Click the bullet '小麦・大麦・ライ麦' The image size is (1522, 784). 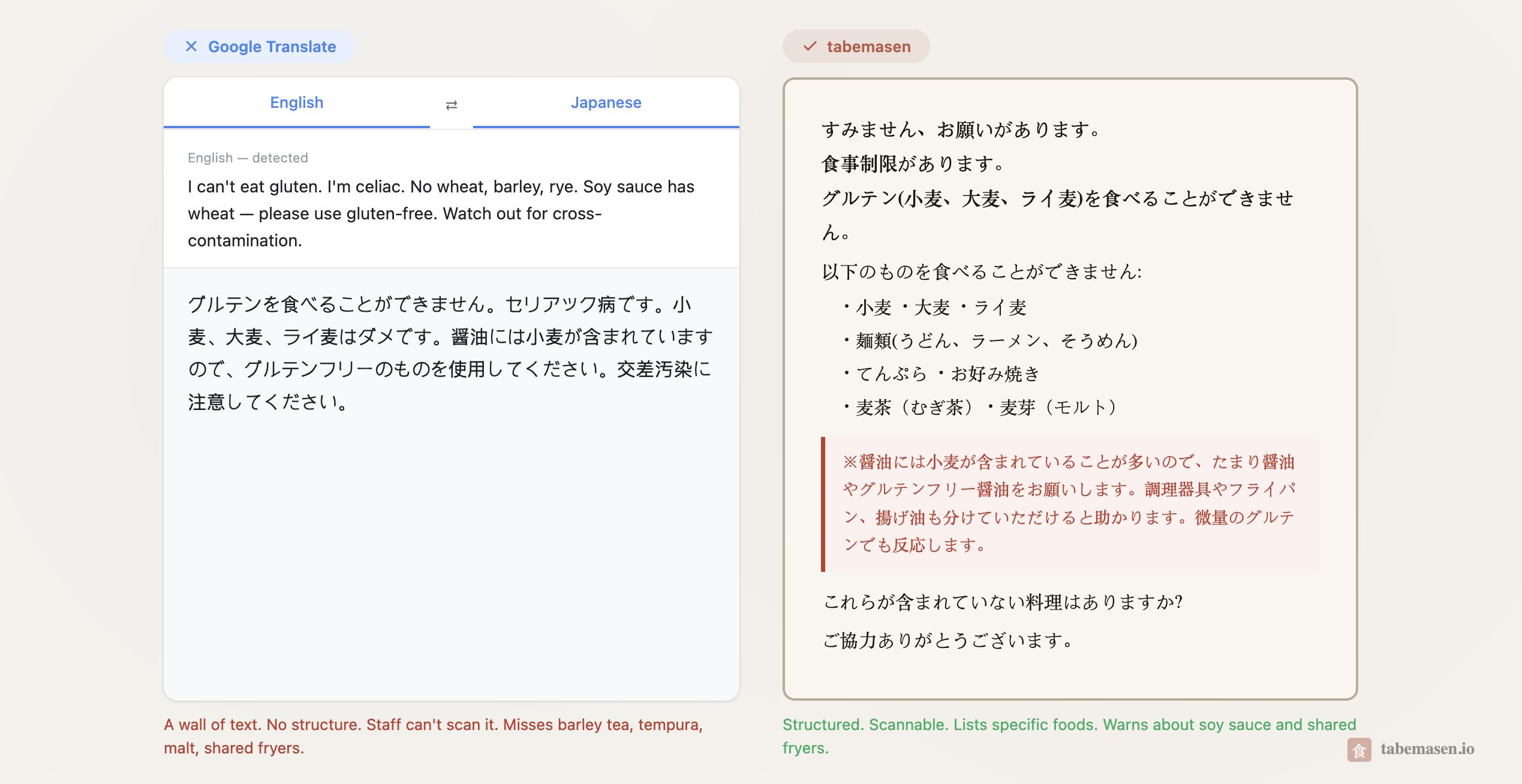(934, 307)
